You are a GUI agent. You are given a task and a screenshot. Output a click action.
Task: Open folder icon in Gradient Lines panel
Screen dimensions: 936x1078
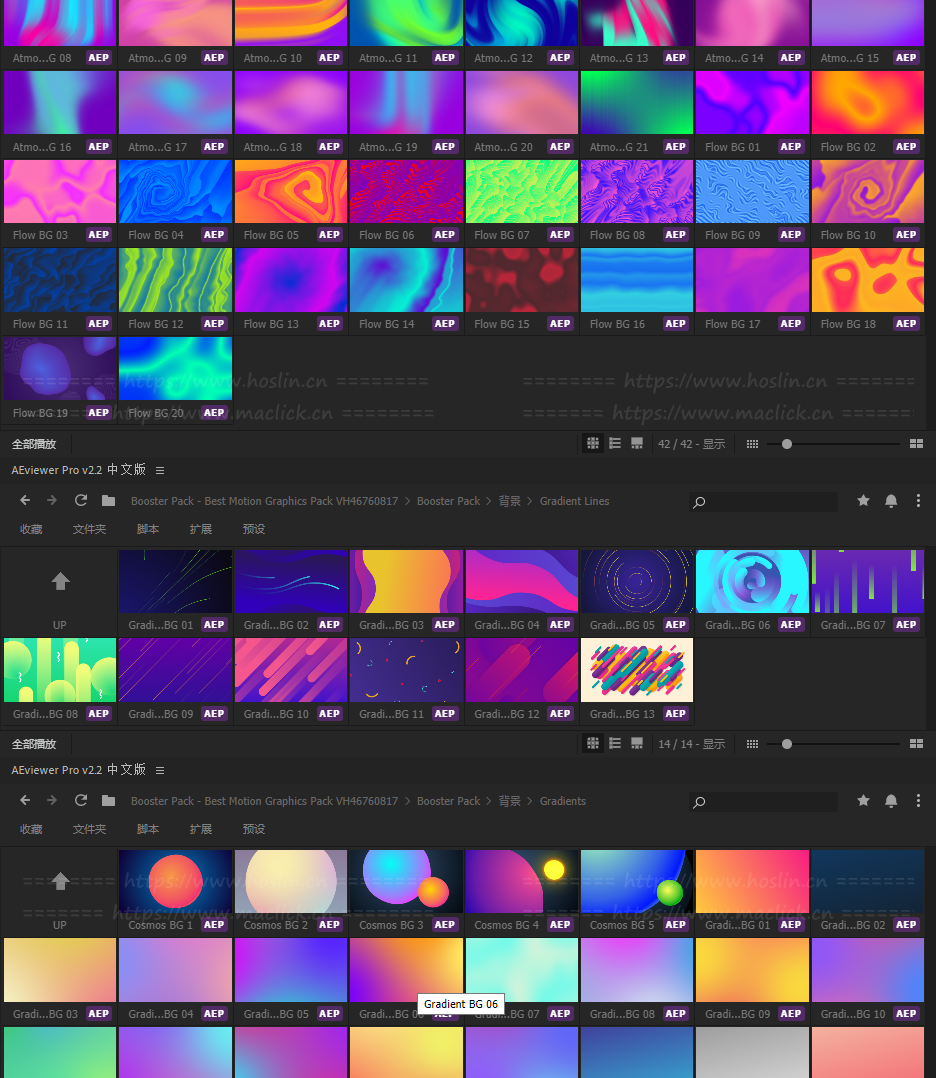(x=108, y=500)
